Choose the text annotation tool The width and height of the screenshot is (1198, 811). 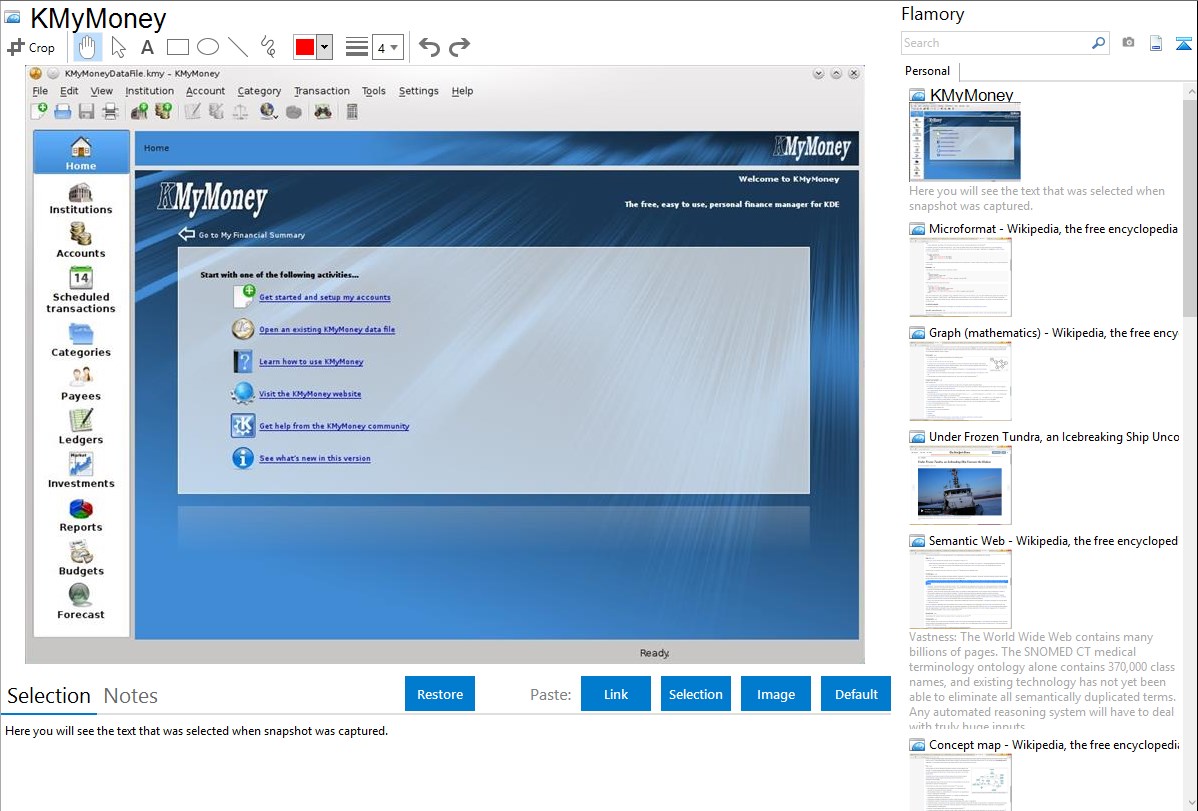pyautogui.click(x=147, y=47)
